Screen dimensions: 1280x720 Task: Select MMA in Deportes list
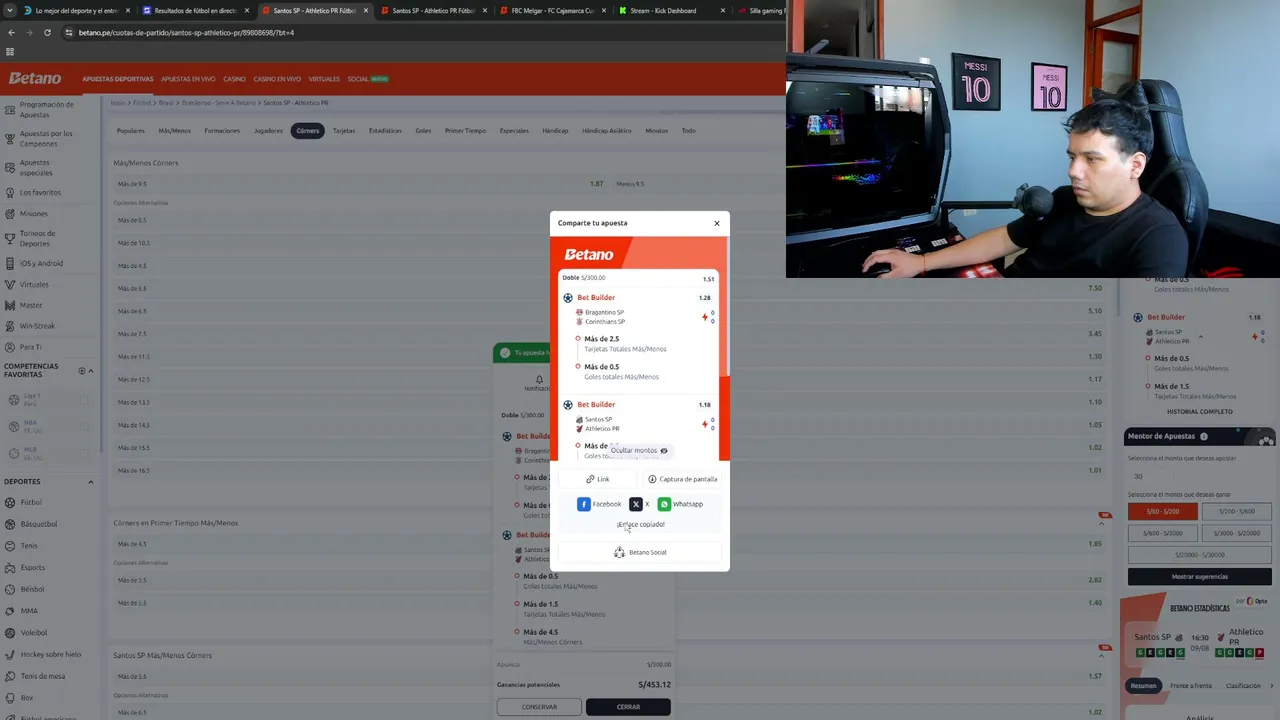29,611
